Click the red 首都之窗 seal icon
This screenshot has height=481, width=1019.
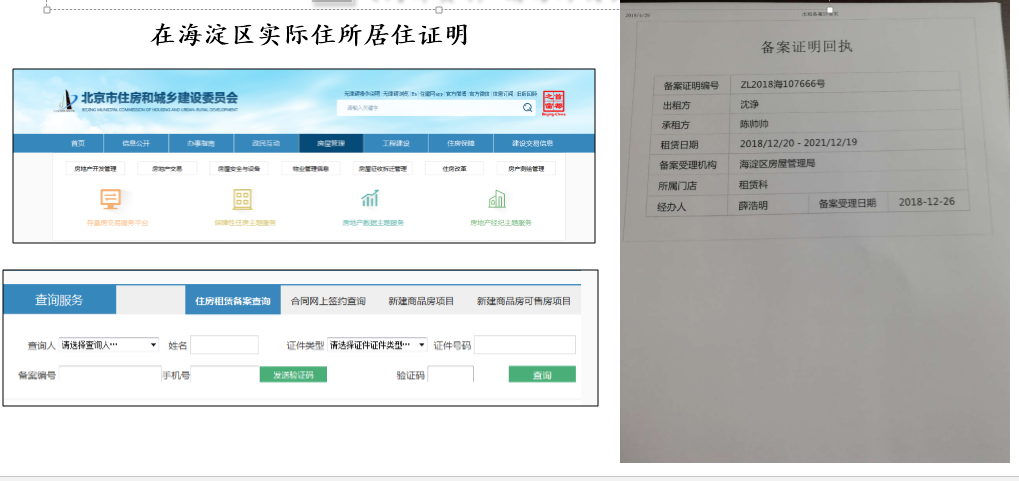pos(554,101)
